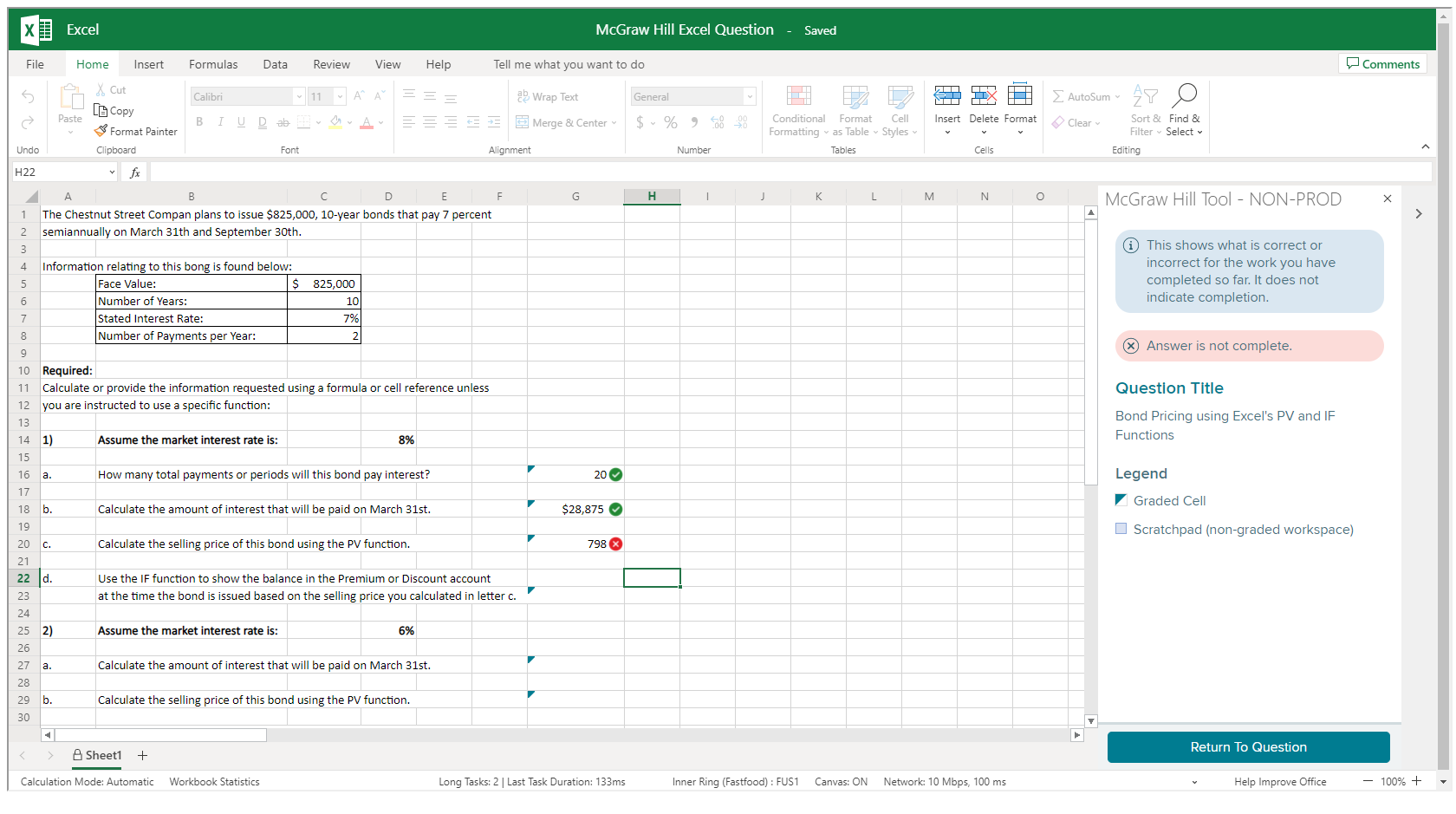Open the Data ribbon tab

coord(275,63)
